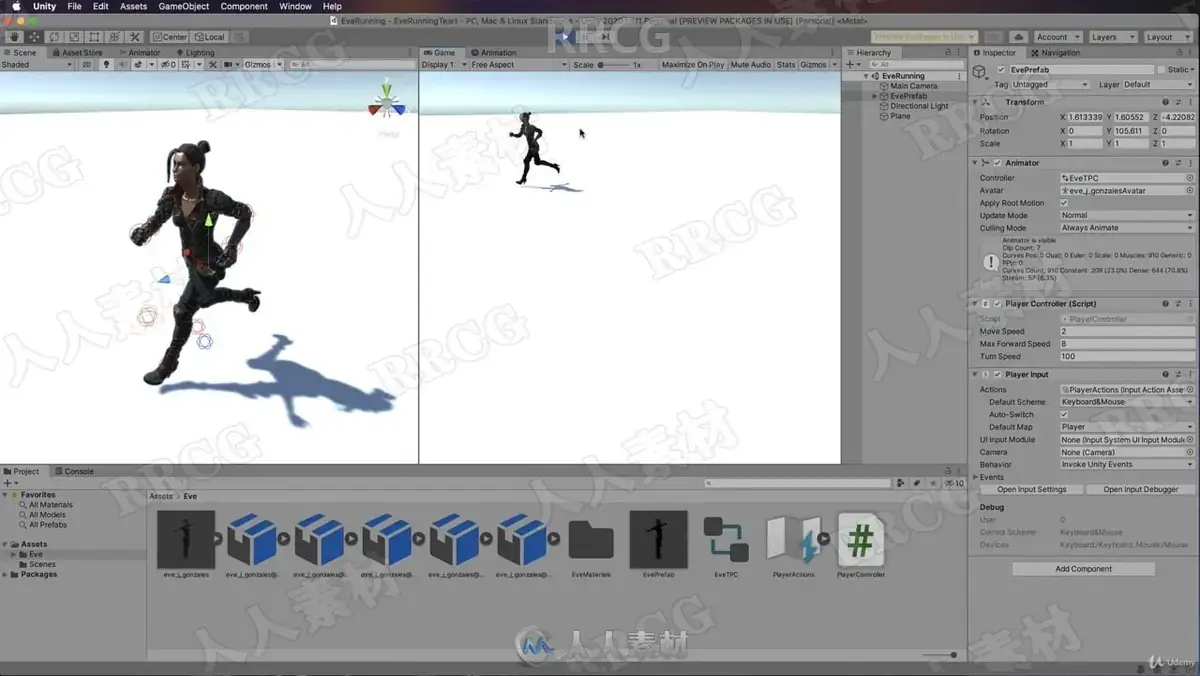Select the Rect tool
1200x676 pixels.
tap(94, 37)
